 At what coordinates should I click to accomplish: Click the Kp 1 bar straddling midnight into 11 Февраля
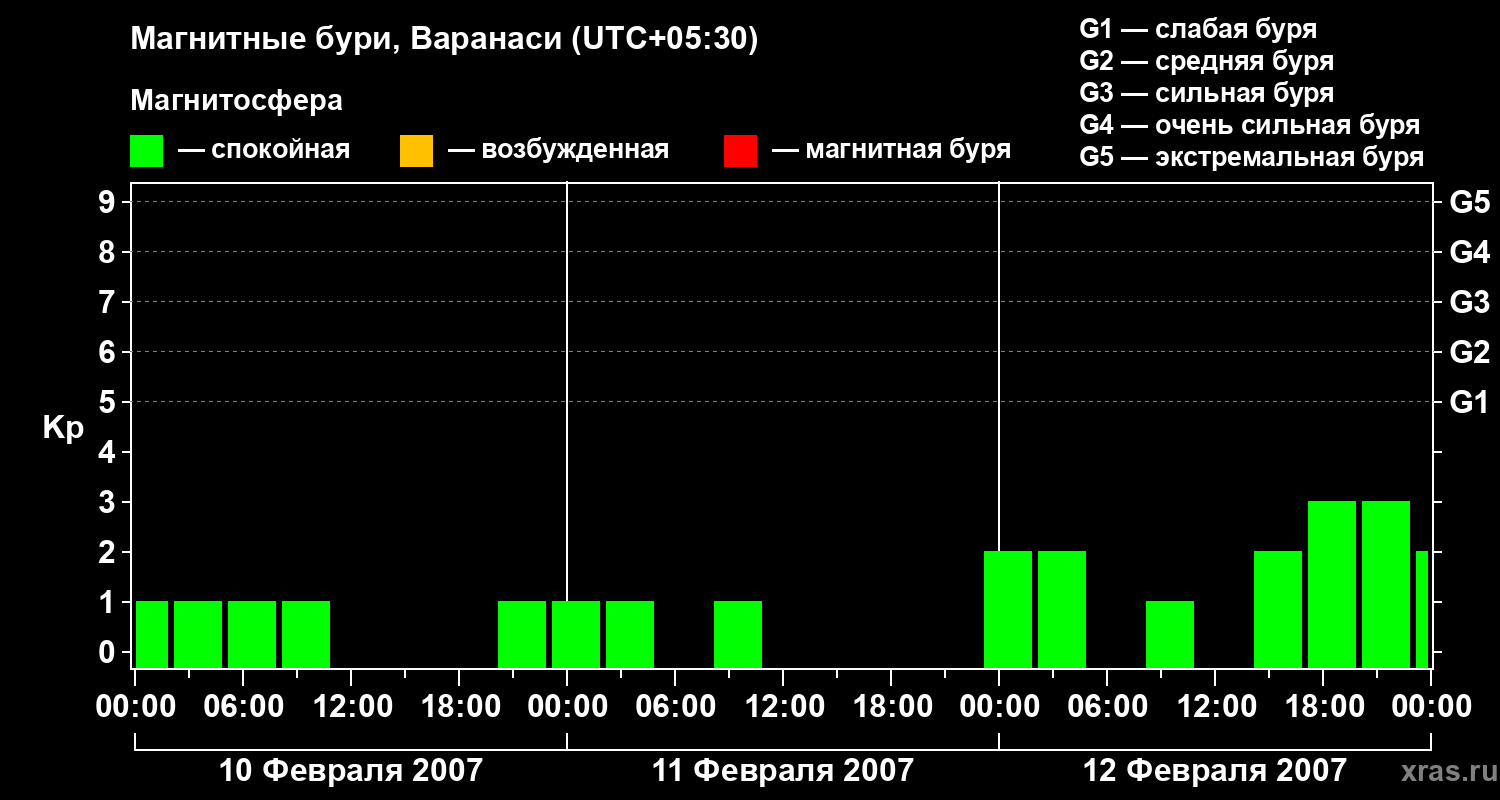pyautogui.click(x=576, y=634)
